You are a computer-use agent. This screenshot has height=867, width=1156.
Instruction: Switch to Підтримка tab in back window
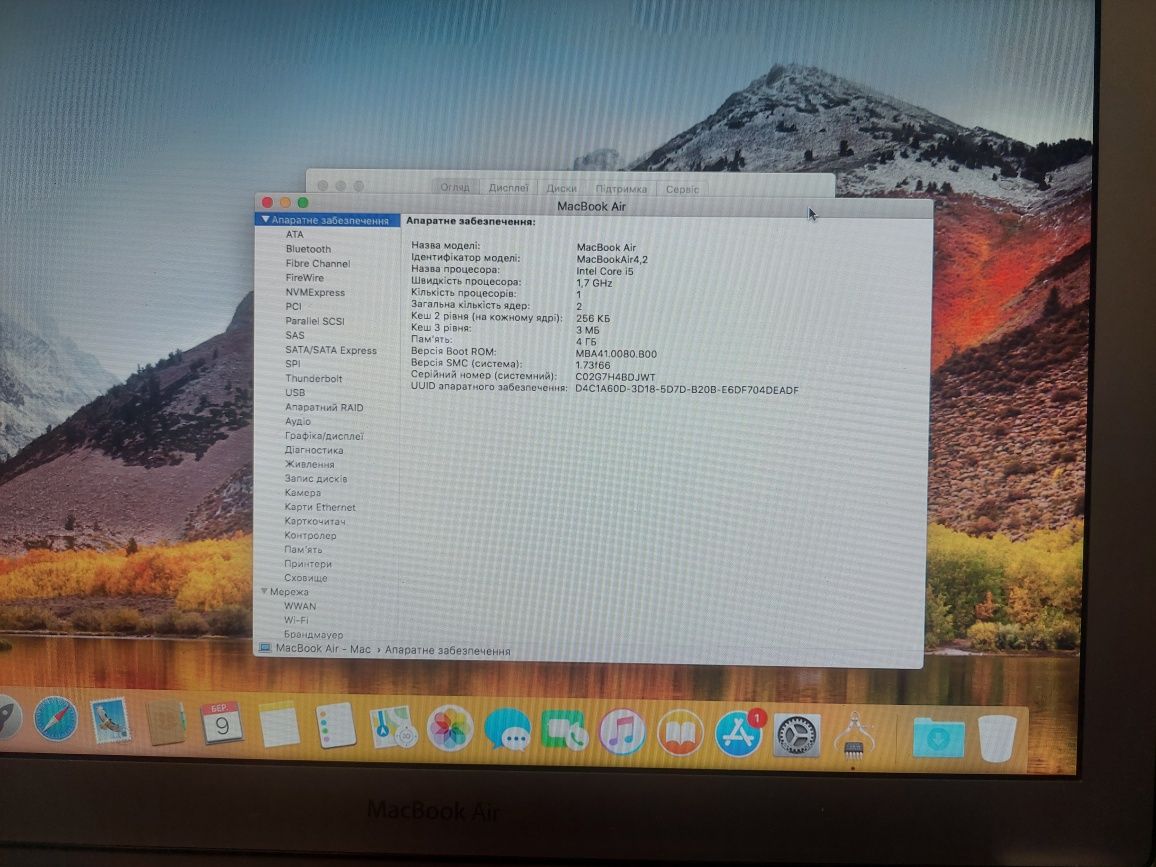[x=621, y=189]
